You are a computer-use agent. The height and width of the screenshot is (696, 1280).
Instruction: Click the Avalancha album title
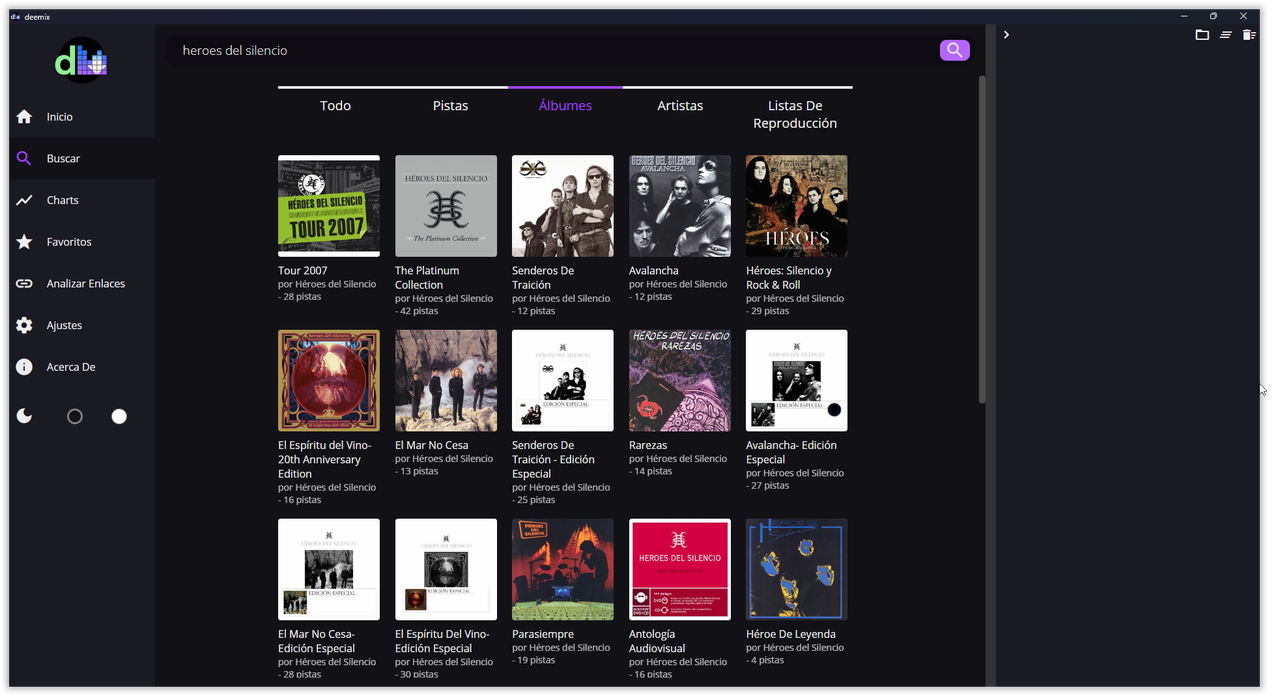point(654,271)
